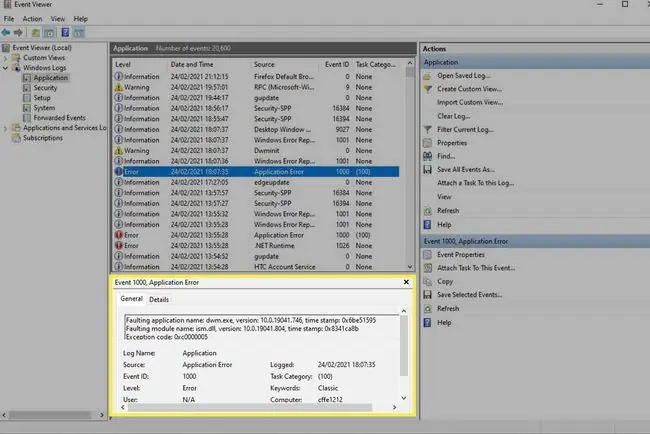Switch to the Details tab
650x434 pixels.
pyautogui.click(x=159, y=299)
